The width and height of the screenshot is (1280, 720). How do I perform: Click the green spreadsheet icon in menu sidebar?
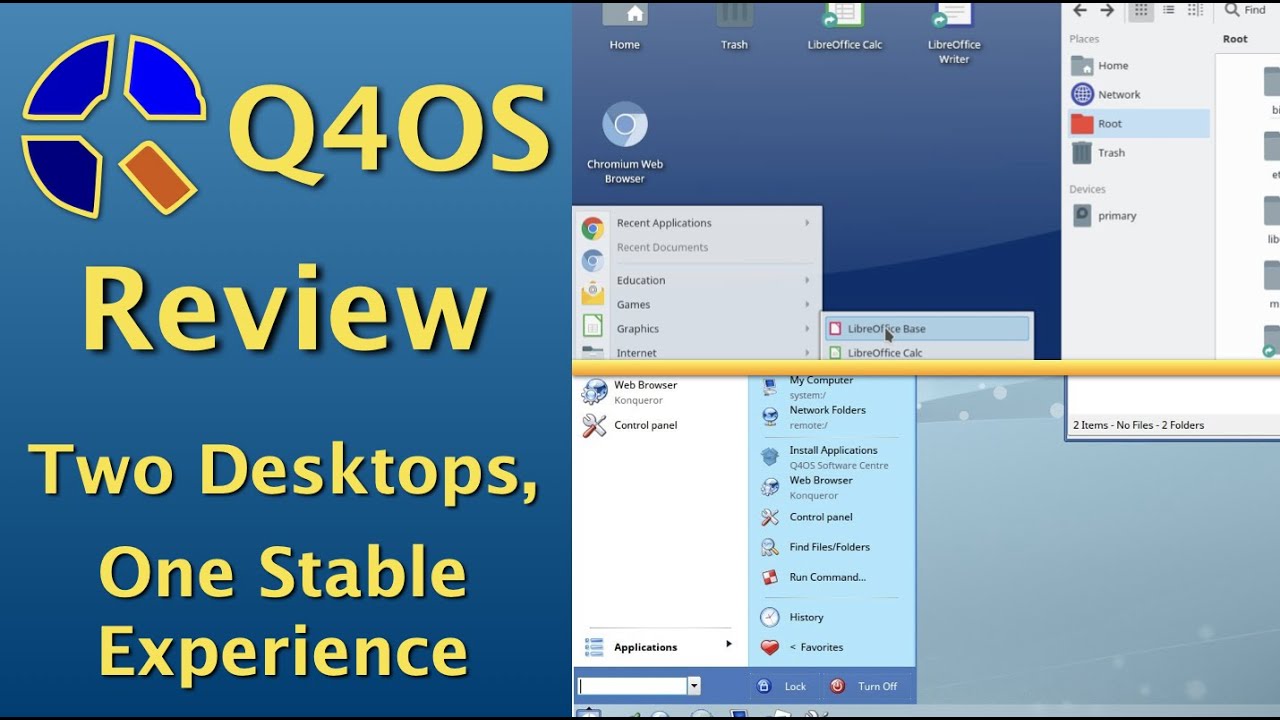tap(593, 325)
